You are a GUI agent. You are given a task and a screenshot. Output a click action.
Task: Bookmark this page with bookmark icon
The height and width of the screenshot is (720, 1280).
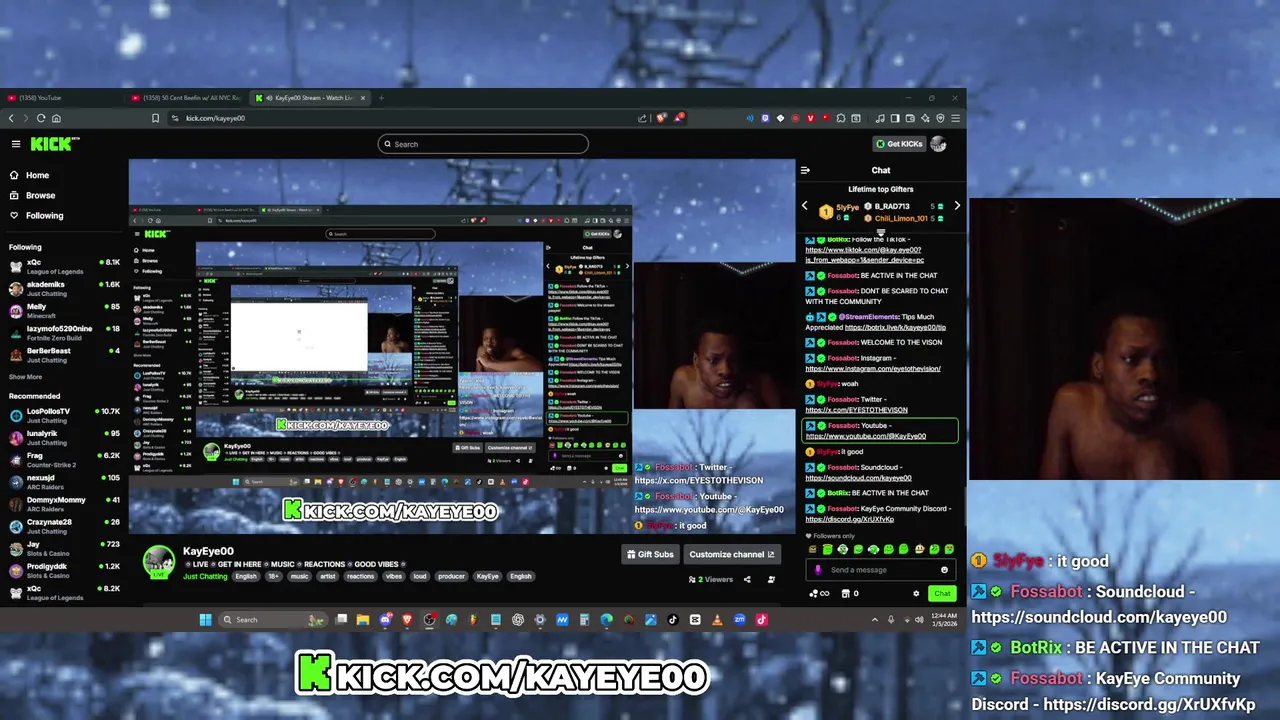[155, 118]
